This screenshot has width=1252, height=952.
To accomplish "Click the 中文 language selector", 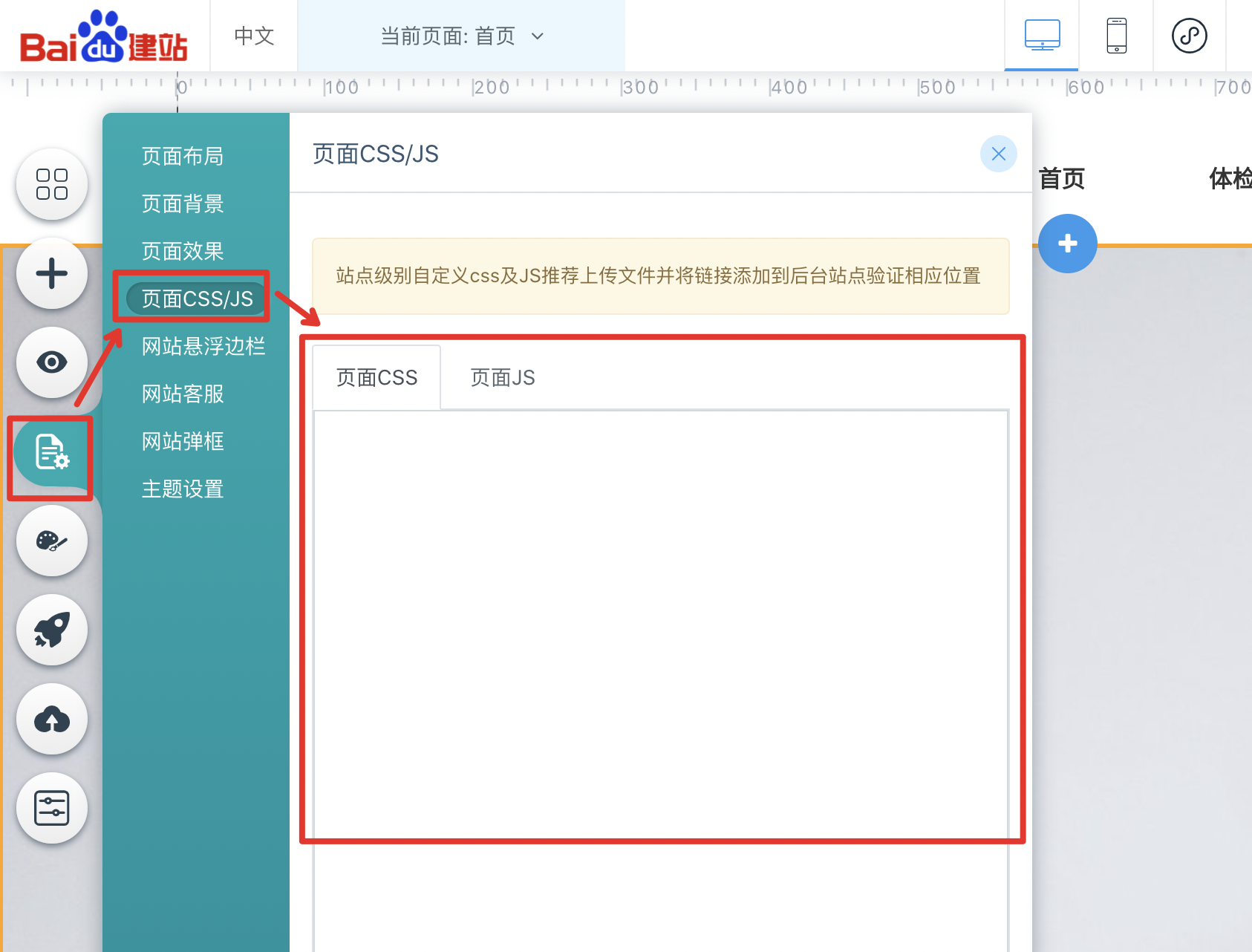I will 254,36.
